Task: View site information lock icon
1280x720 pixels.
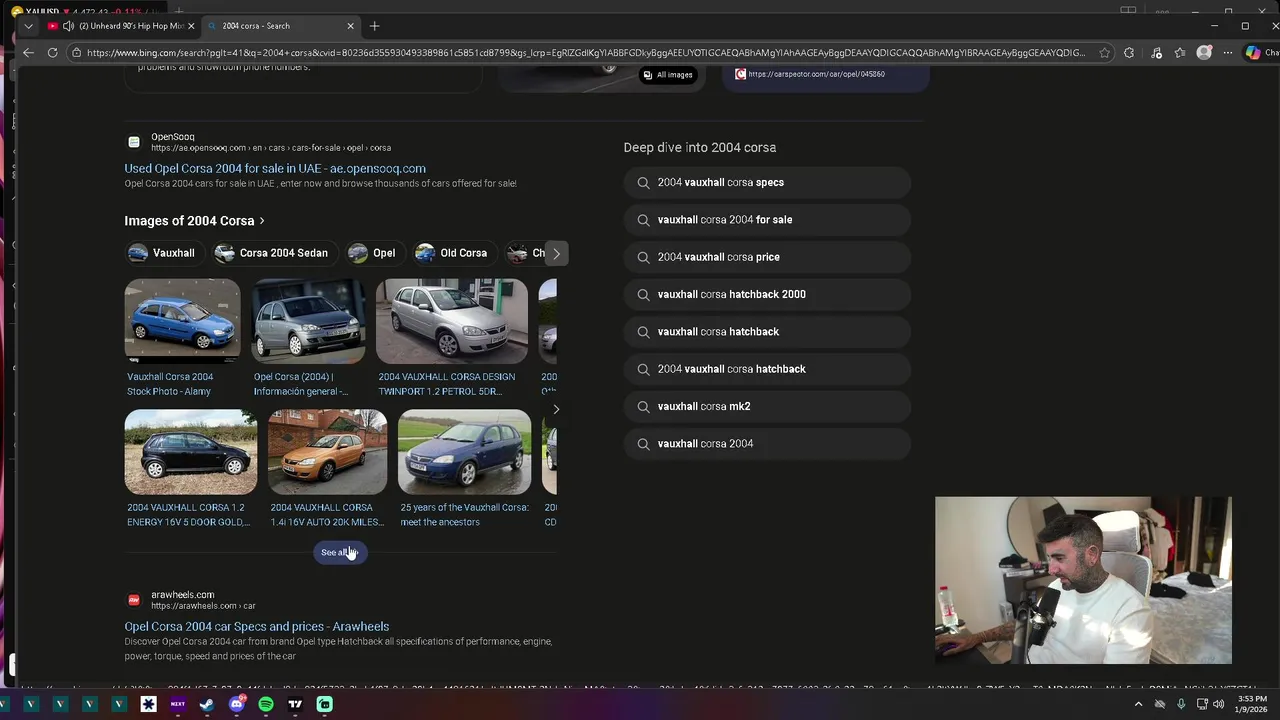Action: [x=76, y=53]
